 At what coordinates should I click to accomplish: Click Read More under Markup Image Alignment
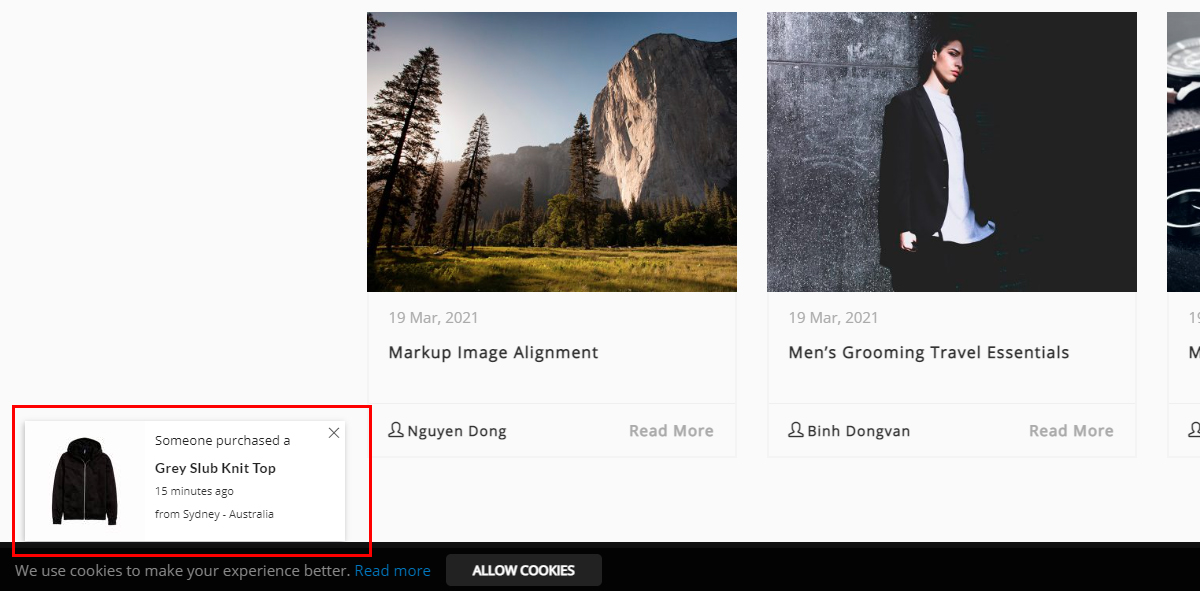coord(671,431)
